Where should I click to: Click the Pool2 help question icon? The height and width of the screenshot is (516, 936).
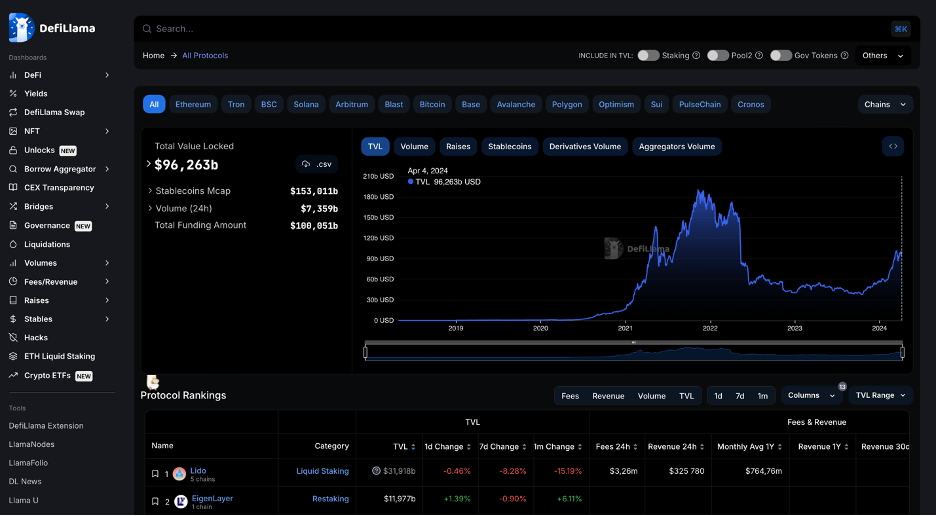click(759, 56)
